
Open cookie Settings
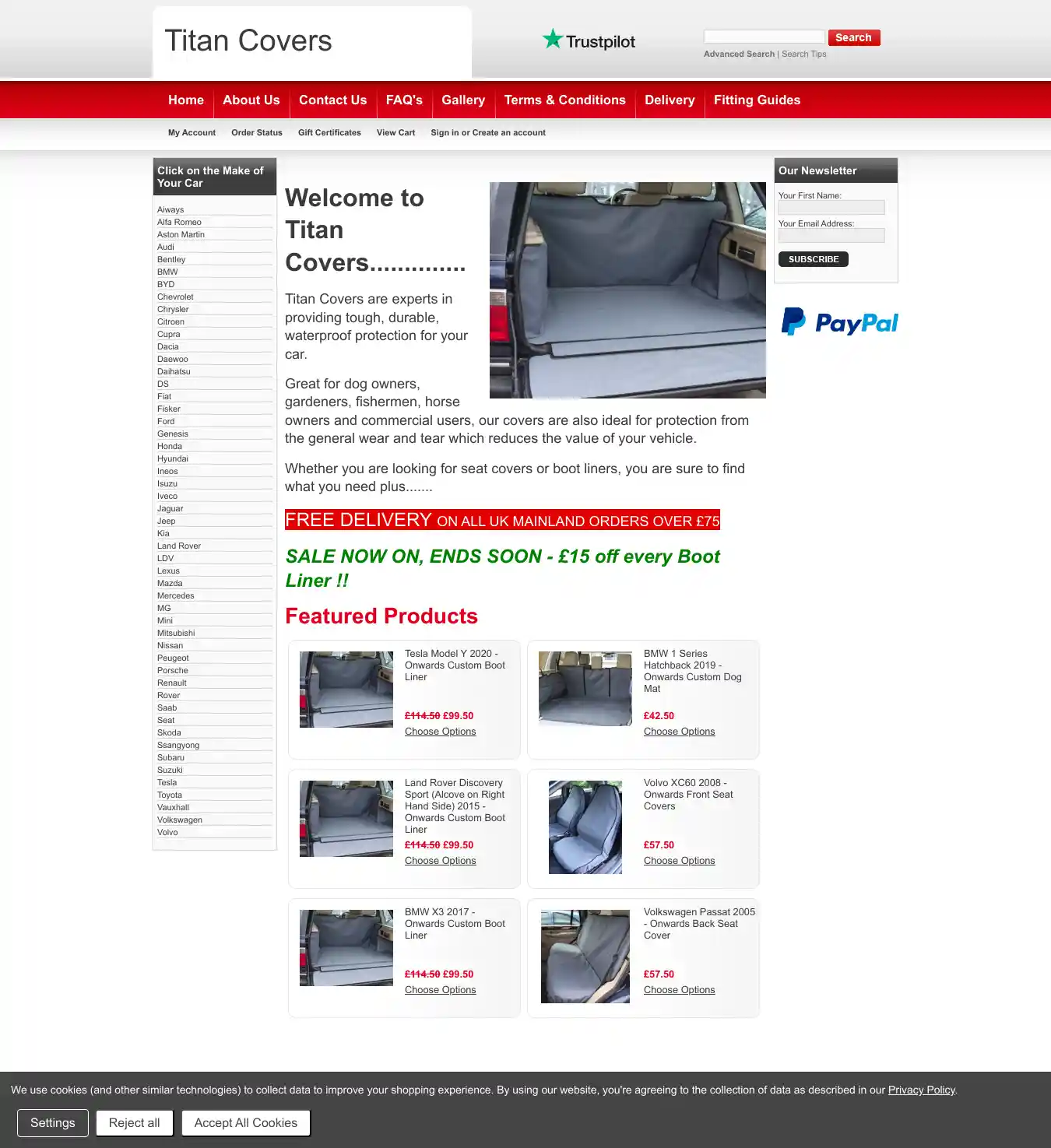tap(53, 1123)
